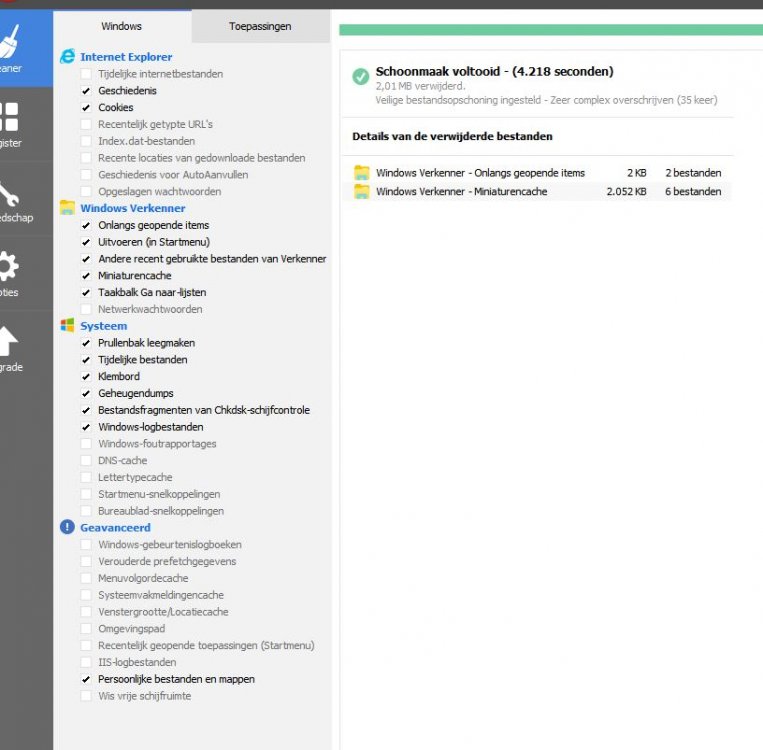Switch to the Toepassingen tab
The height and width of the screenshot is (750, 763).
(x=260, y=26)
